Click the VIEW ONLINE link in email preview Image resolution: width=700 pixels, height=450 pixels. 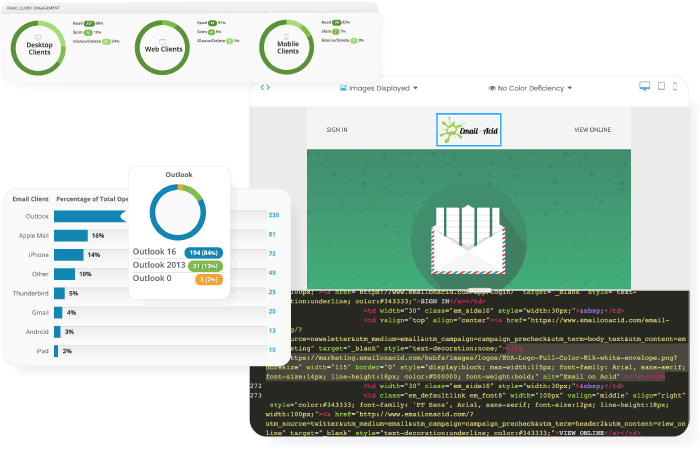[592, 129]
